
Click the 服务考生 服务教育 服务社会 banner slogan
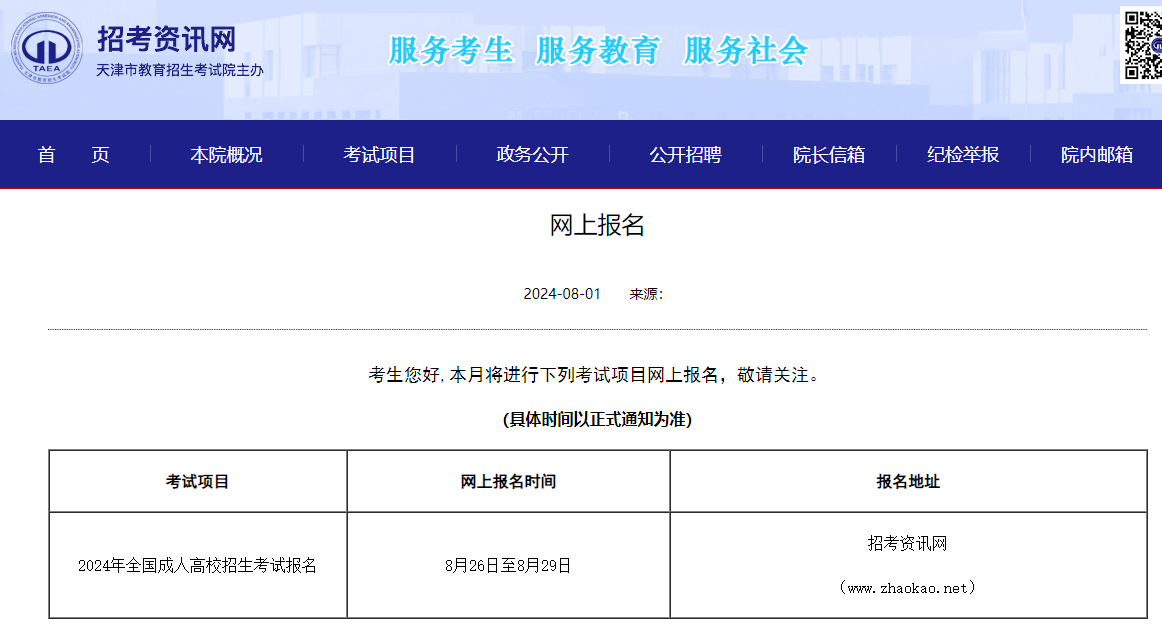(597, 50)
